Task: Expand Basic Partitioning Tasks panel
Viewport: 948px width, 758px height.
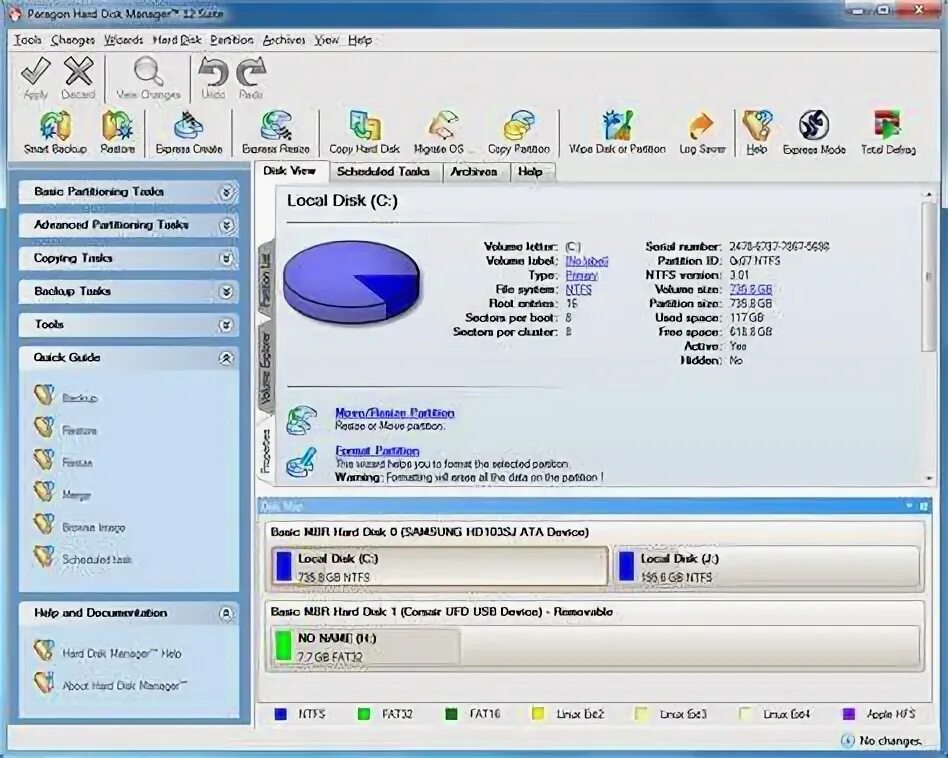Action: pos(226,192)
